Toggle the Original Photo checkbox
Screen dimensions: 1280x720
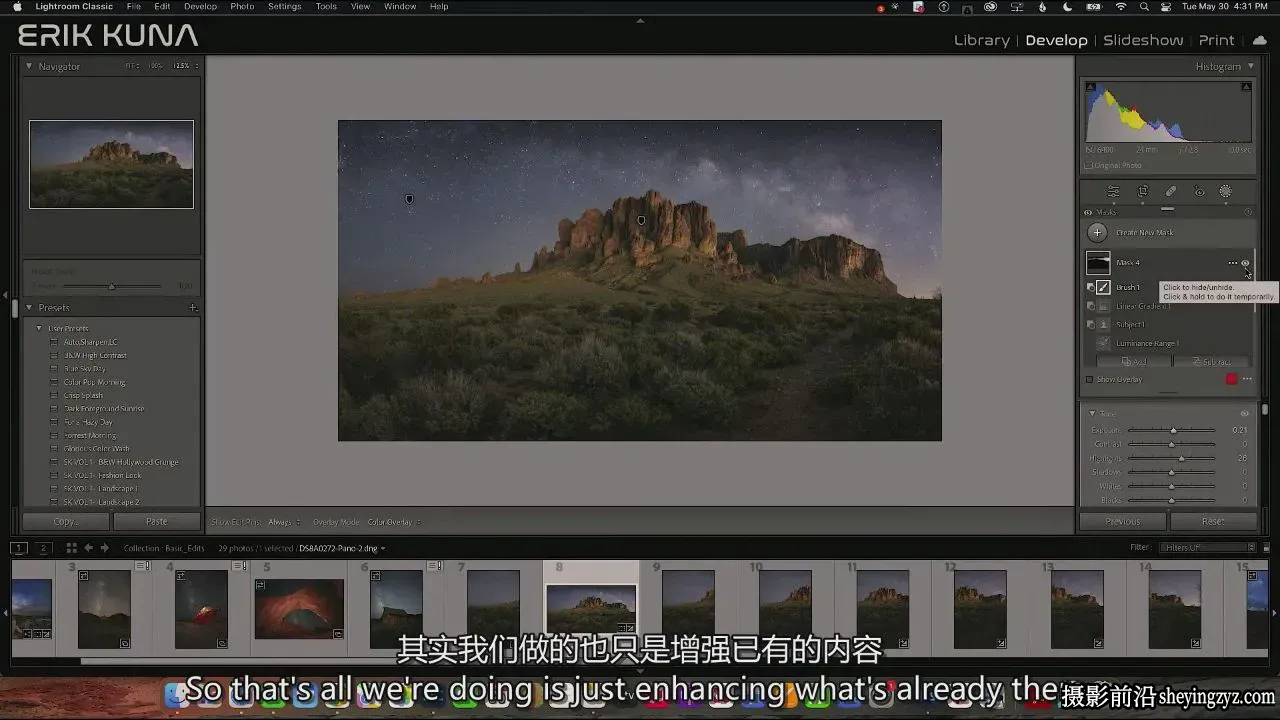pos(1087,165)
